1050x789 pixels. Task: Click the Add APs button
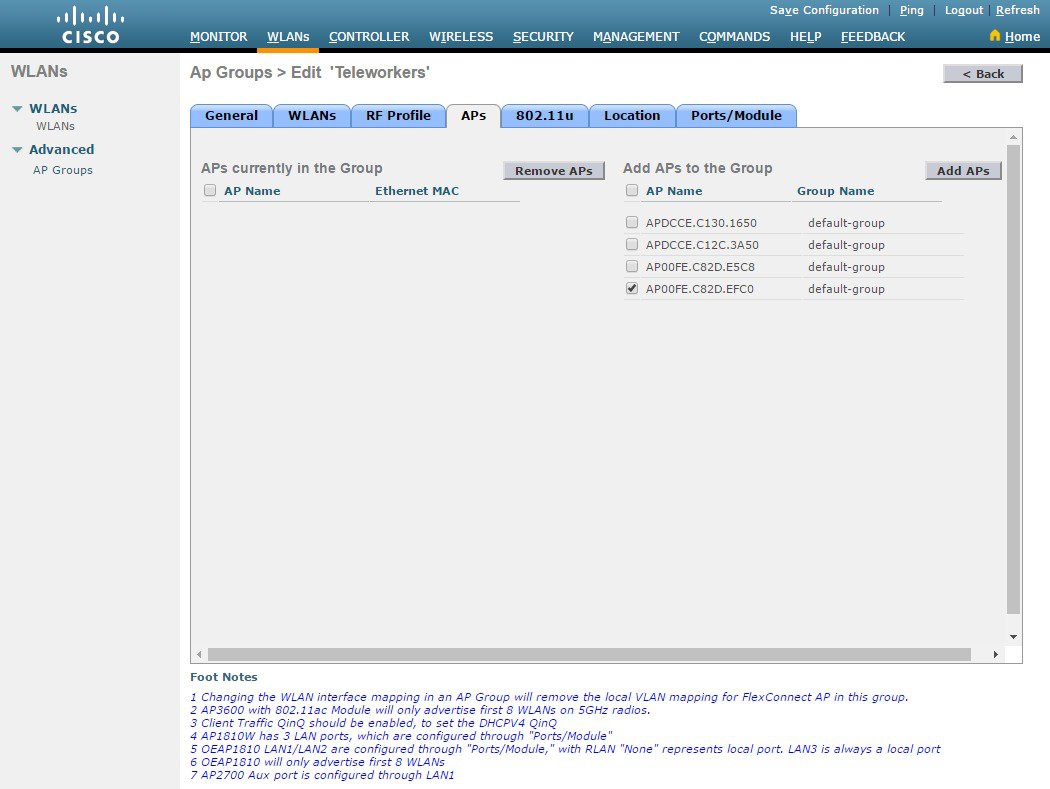click(x=963, y=171)
